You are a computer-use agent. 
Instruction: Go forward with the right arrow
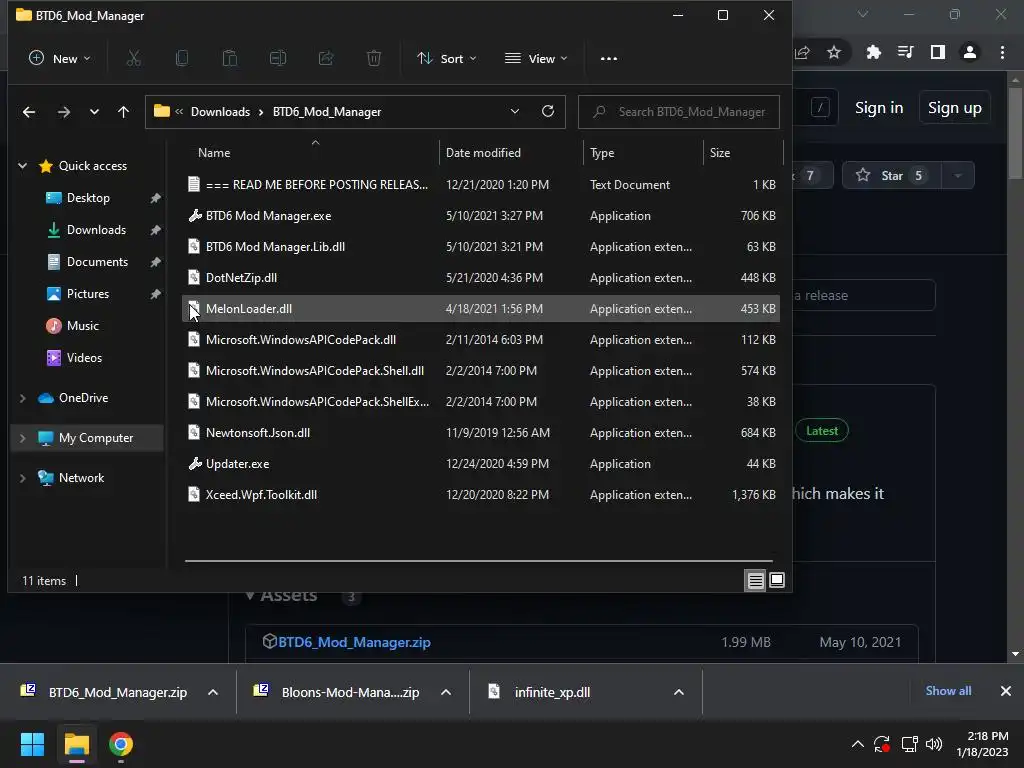coord(63,112)
